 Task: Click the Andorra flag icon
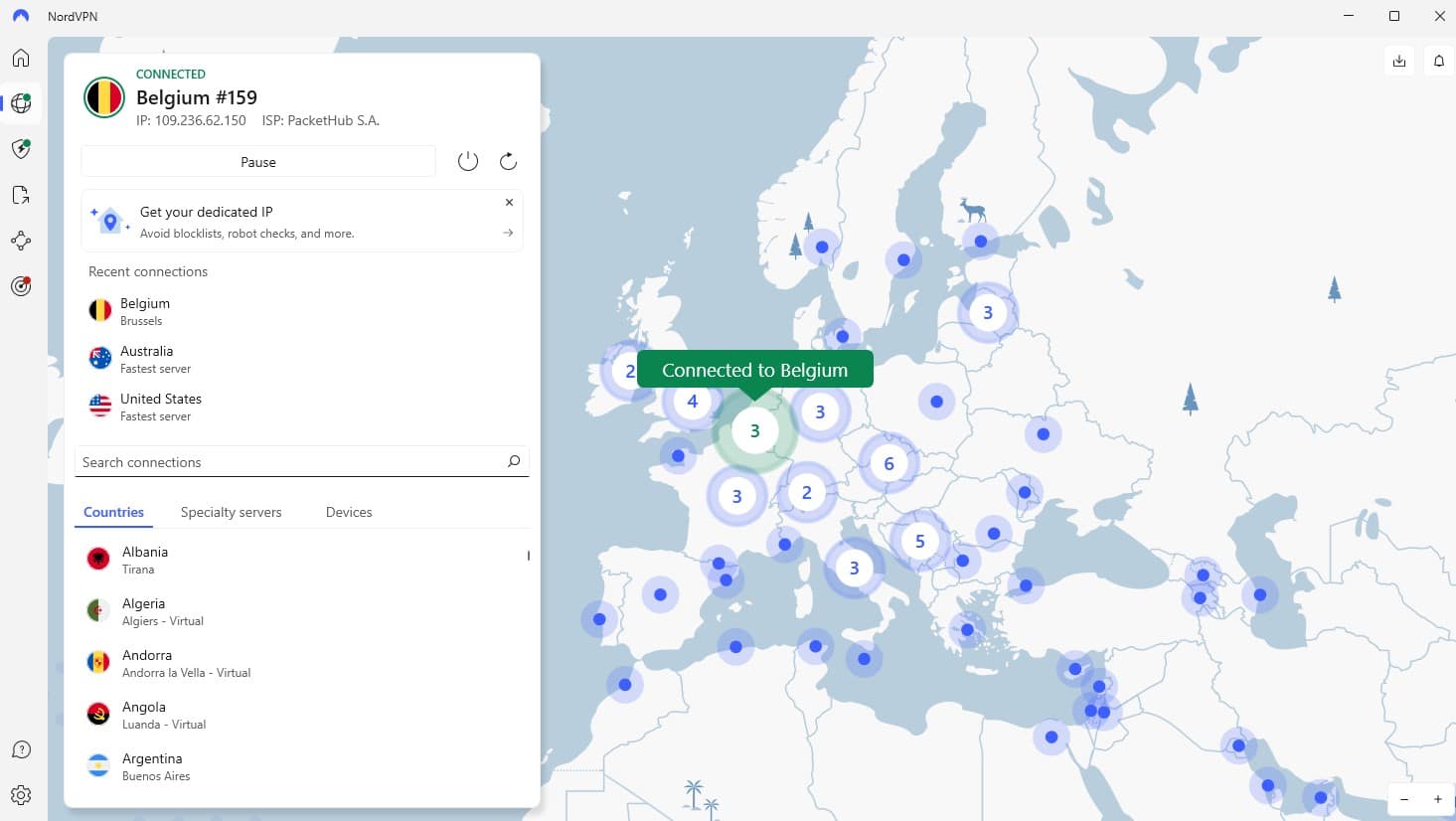tap(98, 662)
